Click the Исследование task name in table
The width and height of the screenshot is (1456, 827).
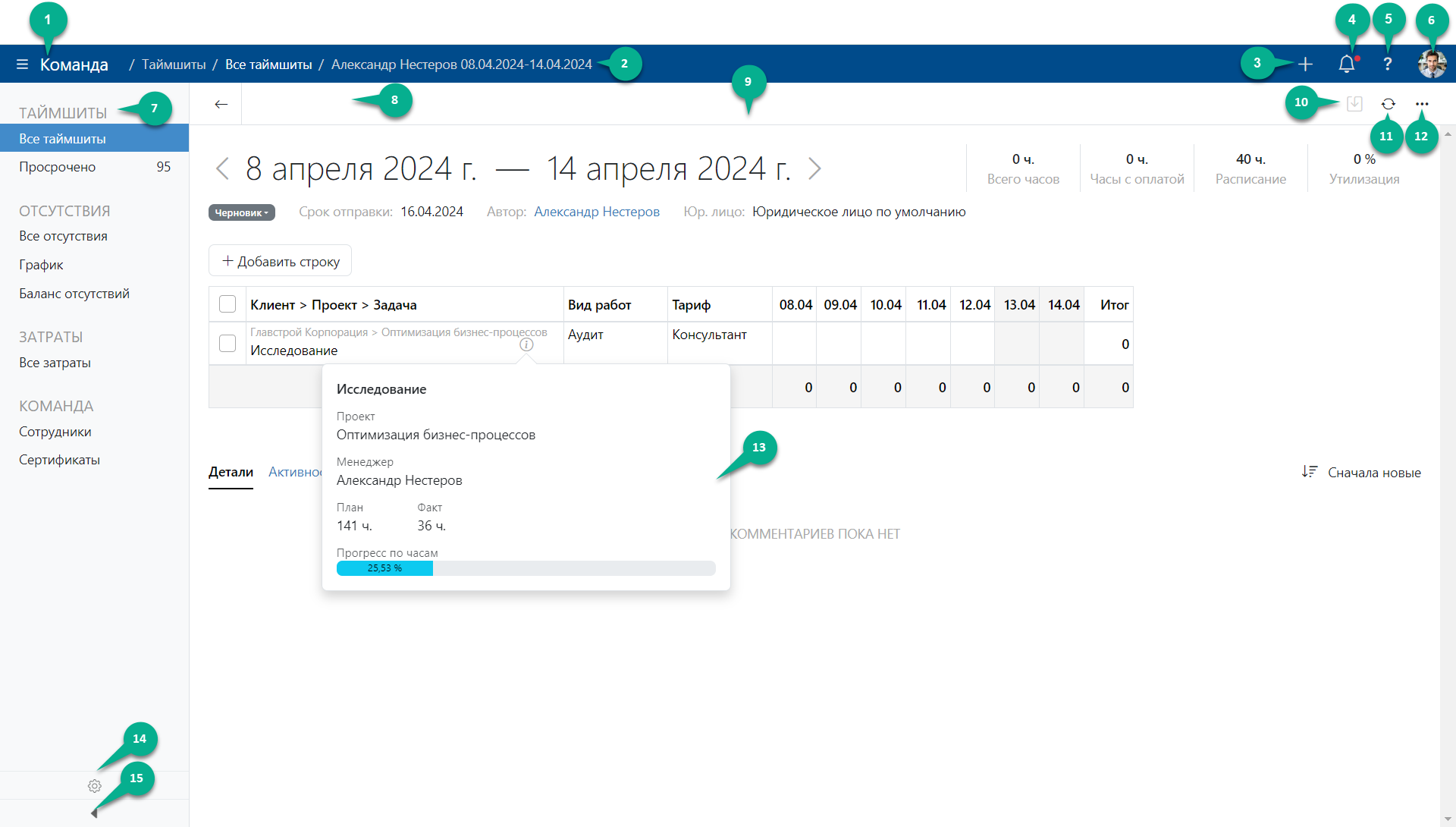click(293, 351)
